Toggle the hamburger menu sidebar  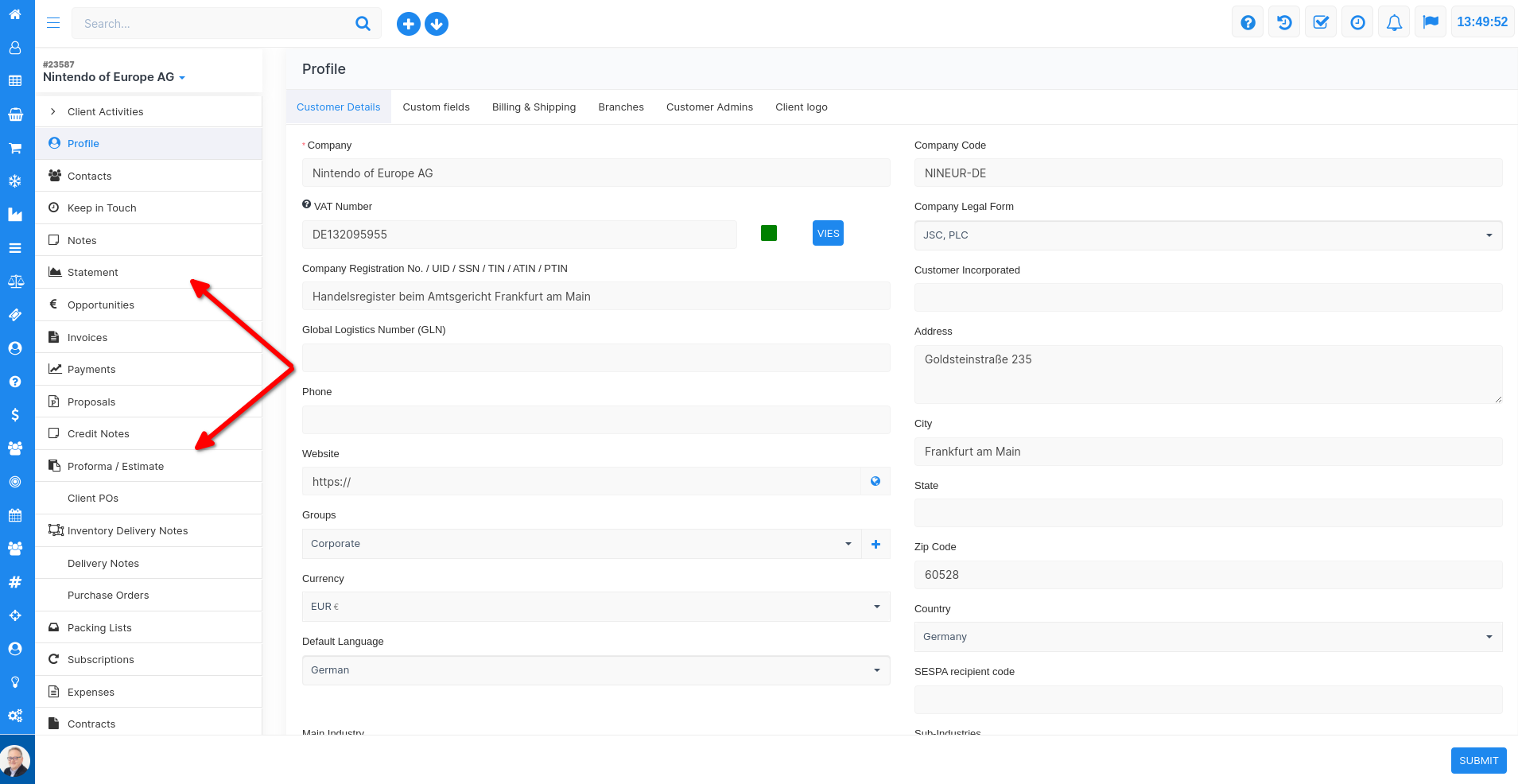53,23
